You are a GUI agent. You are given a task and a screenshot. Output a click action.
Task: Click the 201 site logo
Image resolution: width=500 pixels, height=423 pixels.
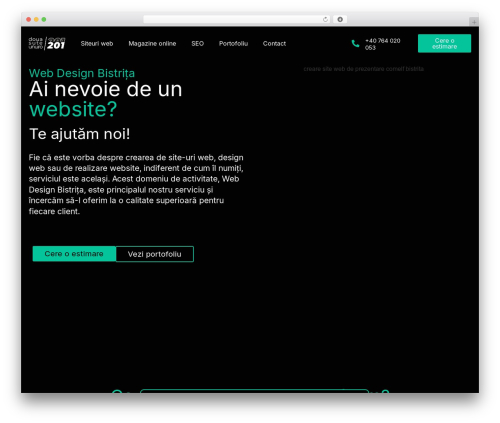47,43
